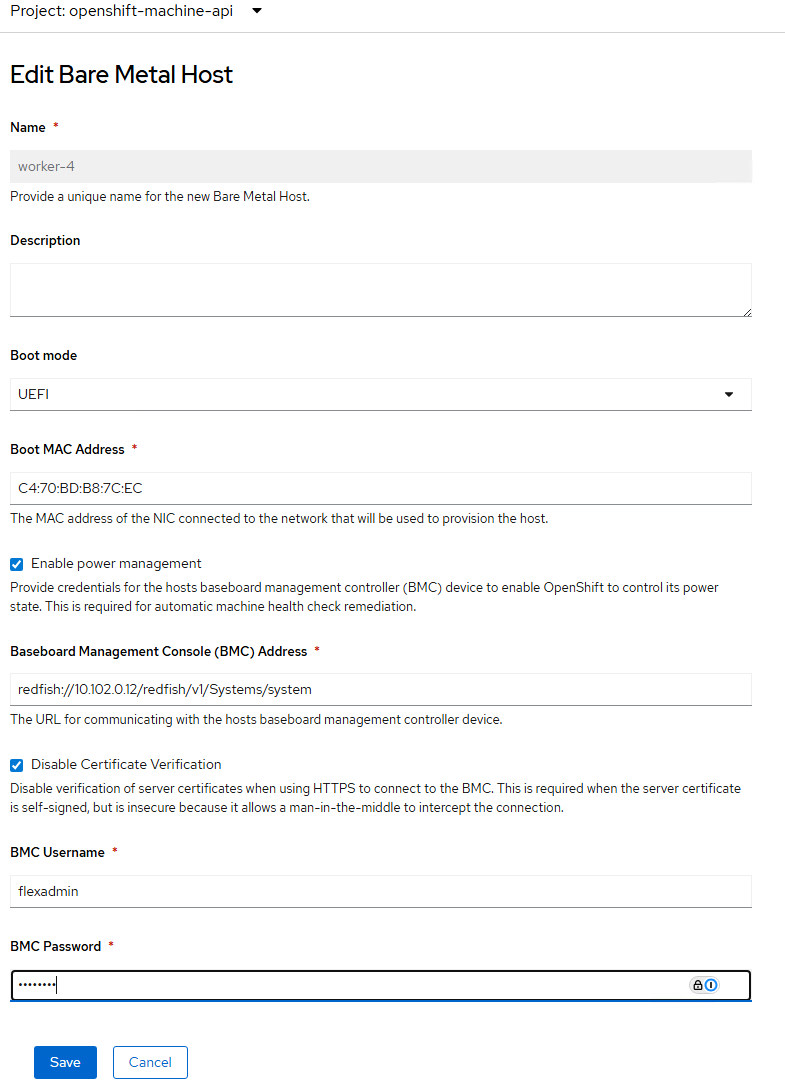This screenshot has height=1089, width=785.
Task: Click into the Description text area
Action: [x=380, y=290]
